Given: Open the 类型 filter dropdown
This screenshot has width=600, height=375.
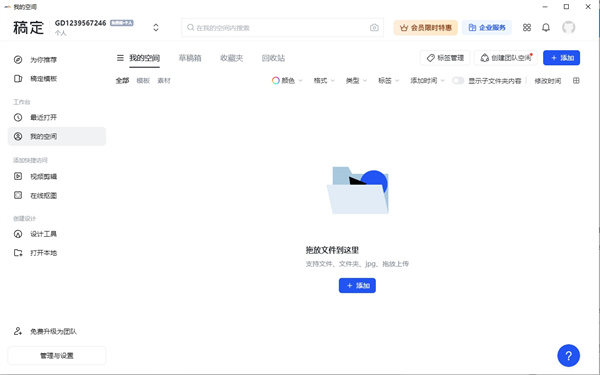Looking at the screenshot, I should 356,81.
